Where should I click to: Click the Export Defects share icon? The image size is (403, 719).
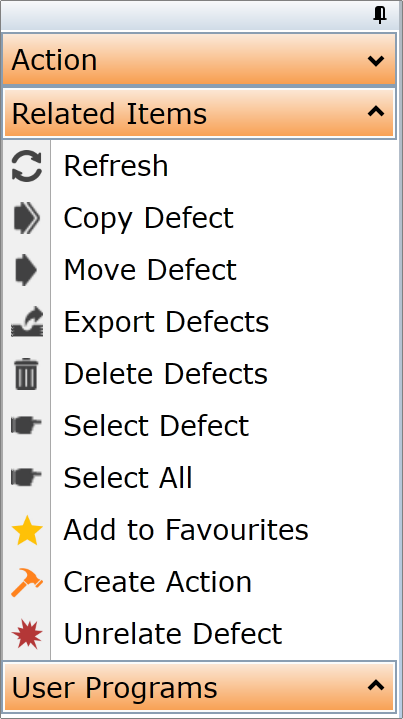click(x=27, y=322)
